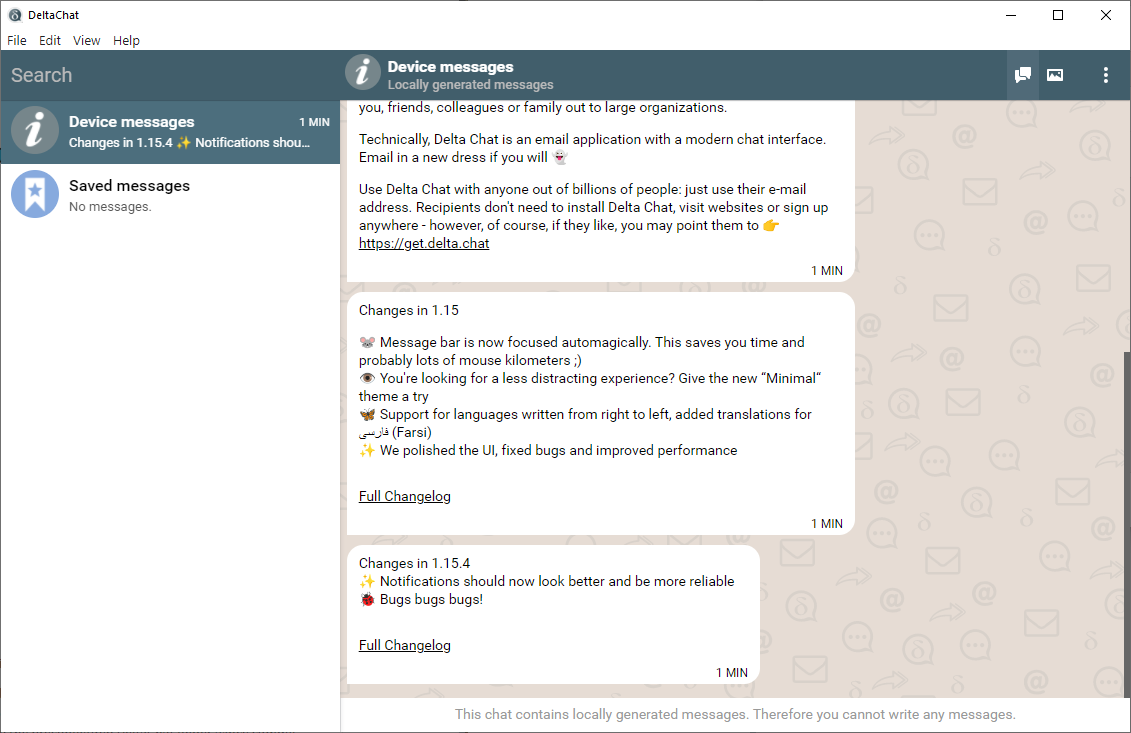Click the 'Changes in 1.15' message heading

(408, 310)
